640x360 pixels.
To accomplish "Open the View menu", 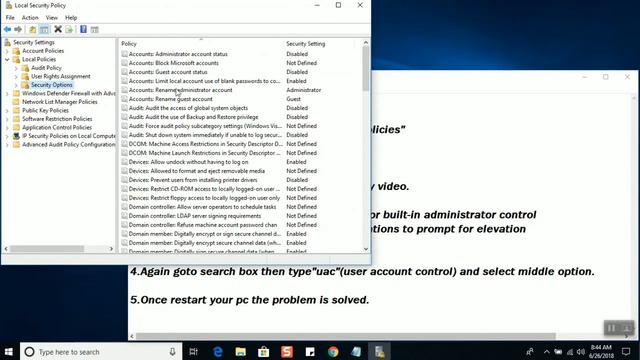I will click(x=51, y=18).
